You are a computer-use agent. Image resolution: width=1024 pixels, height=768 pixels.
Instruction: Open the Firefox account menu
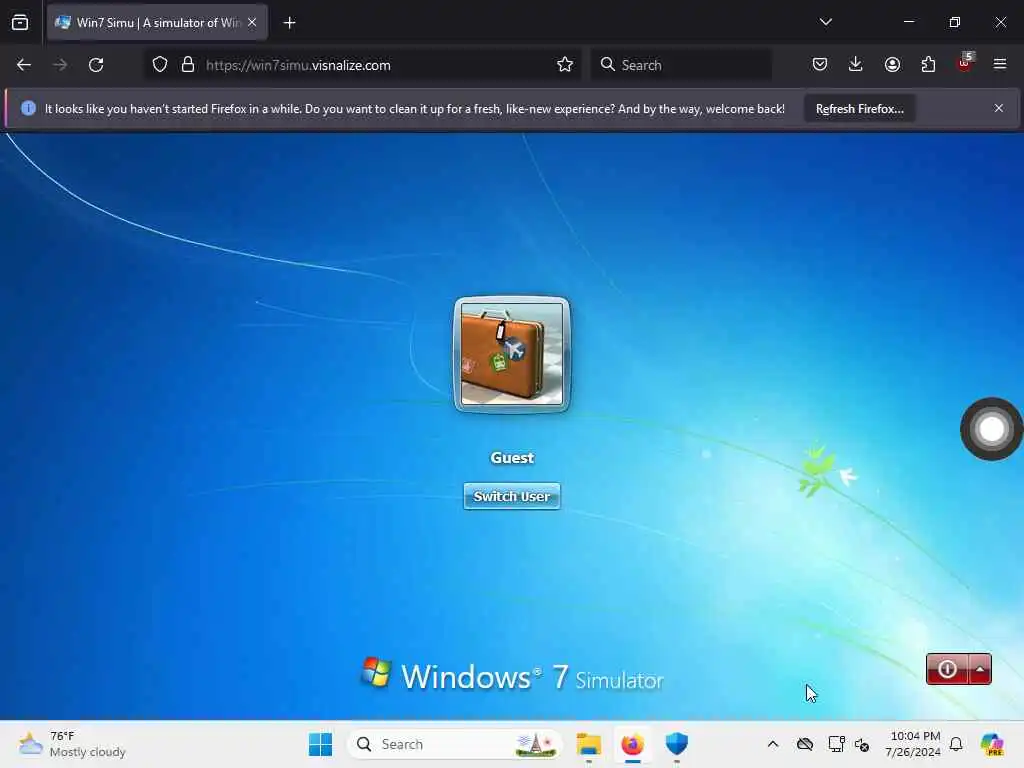tap(892, 64)
